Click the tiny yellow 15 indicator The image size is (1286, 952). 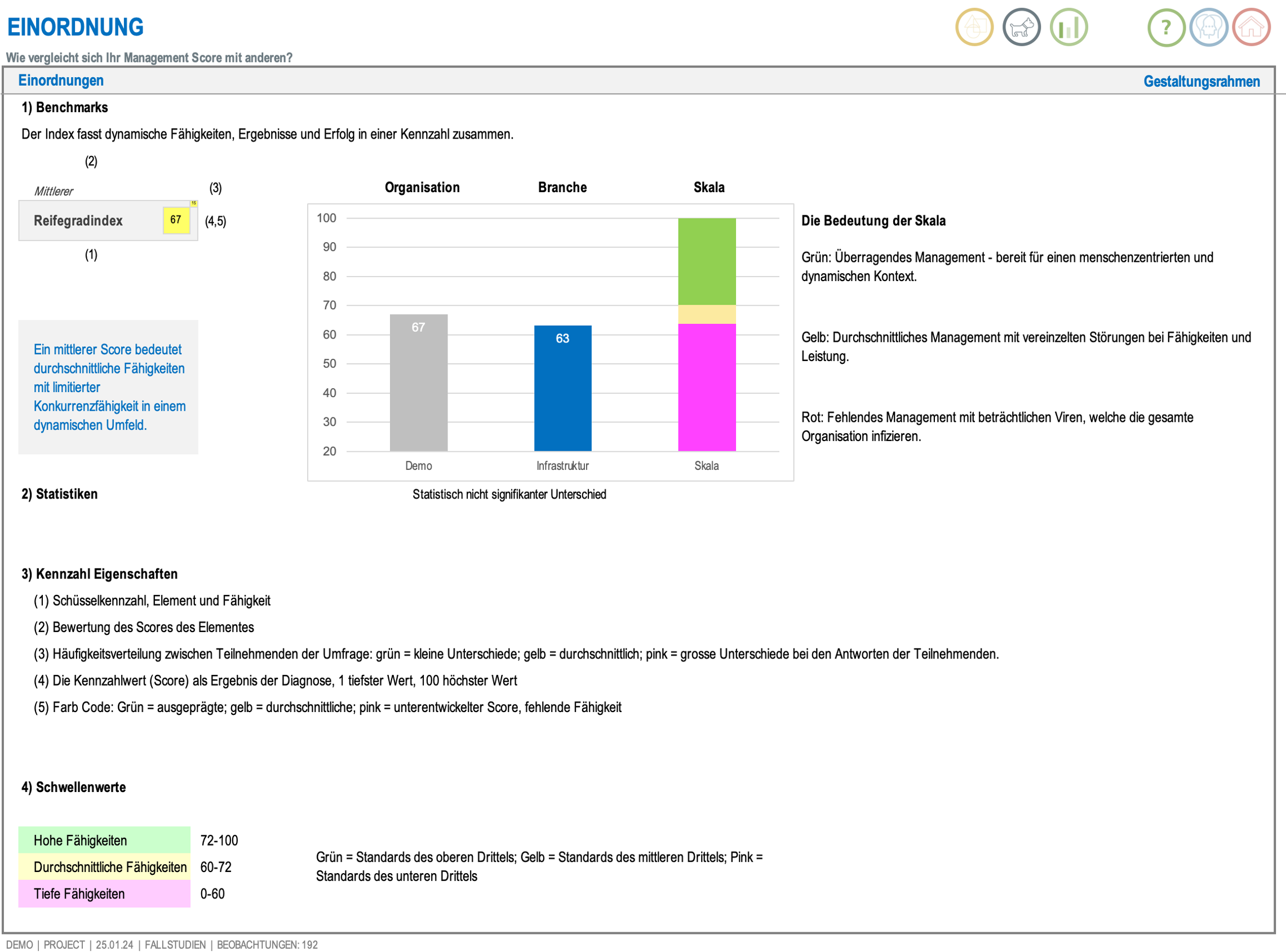point(194,203)
